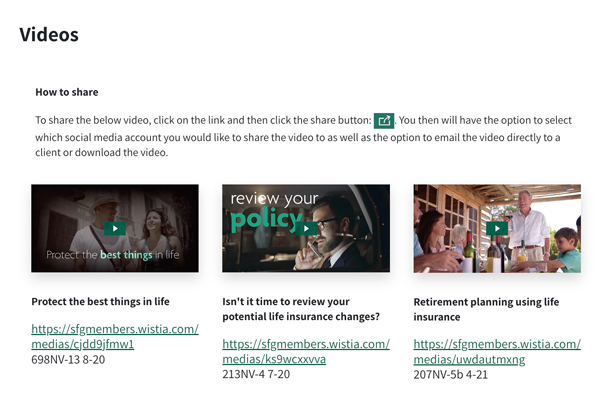Open the wistia link ending in ks9wcxxvva
This screenshot has width=604, height=400.
[x=306, y=351]
